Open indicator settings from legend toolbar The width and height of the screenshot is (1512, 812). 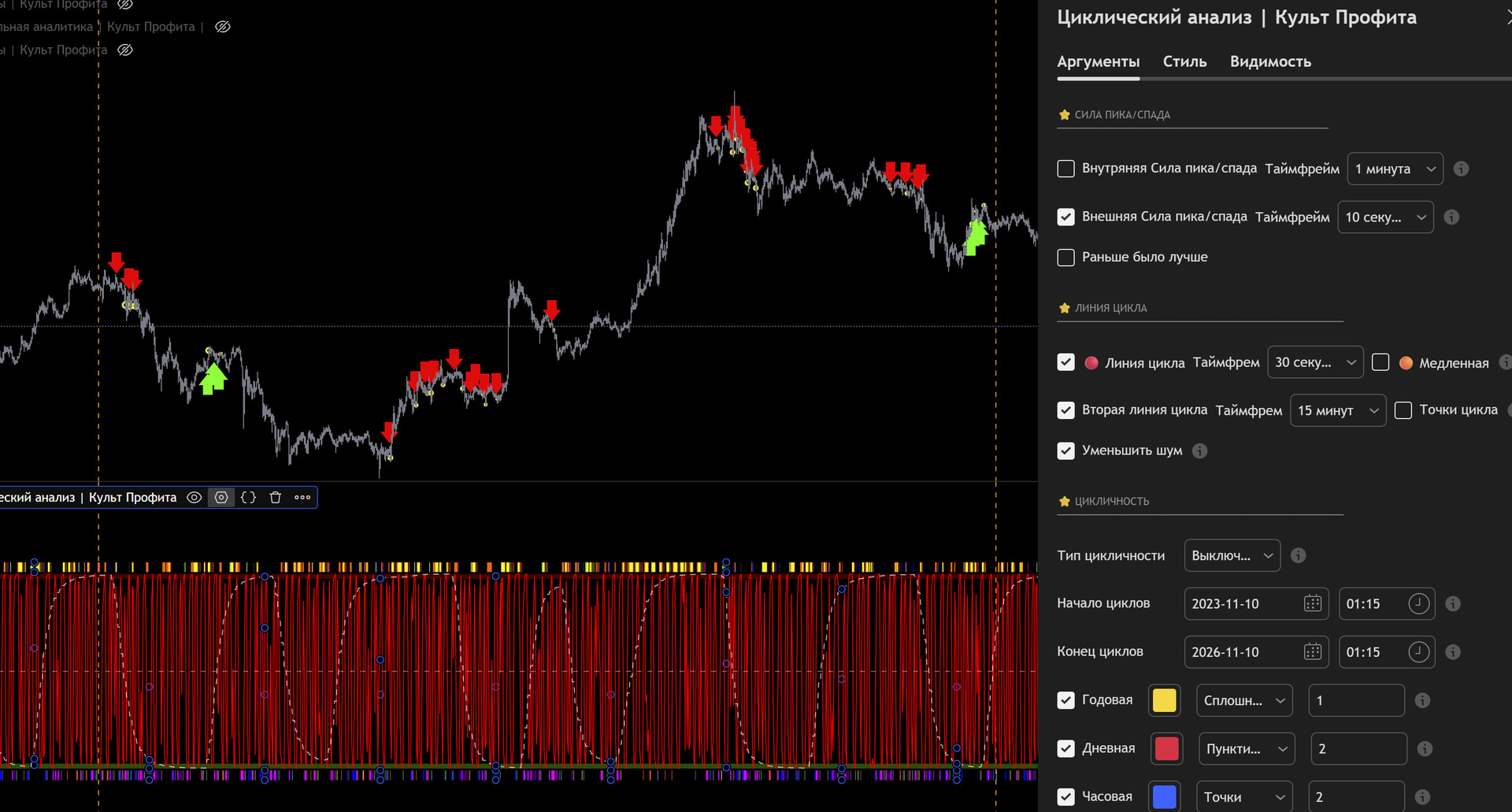click(221, 497)
